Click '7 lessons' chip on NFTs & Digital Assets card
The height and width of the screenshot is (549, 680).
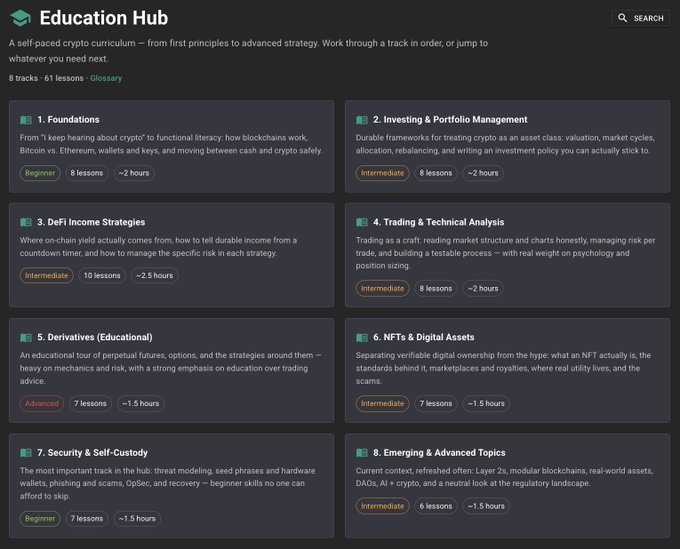click(435, 403)
